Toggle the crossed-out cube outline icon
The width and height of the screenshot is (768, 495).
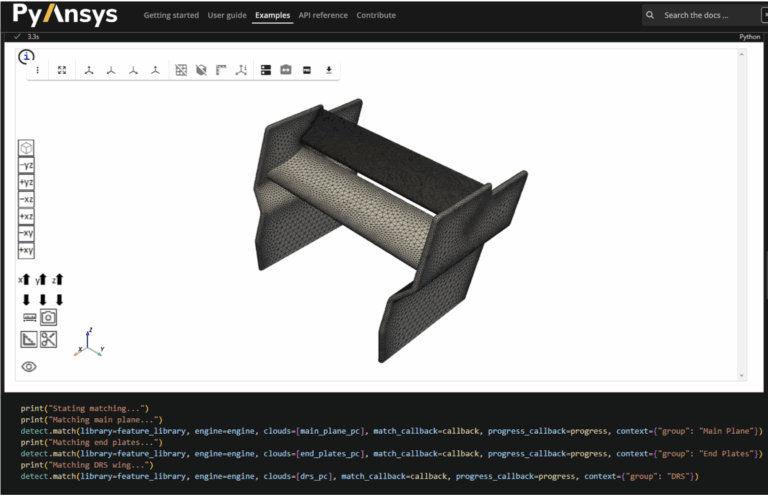coord(201,70)
